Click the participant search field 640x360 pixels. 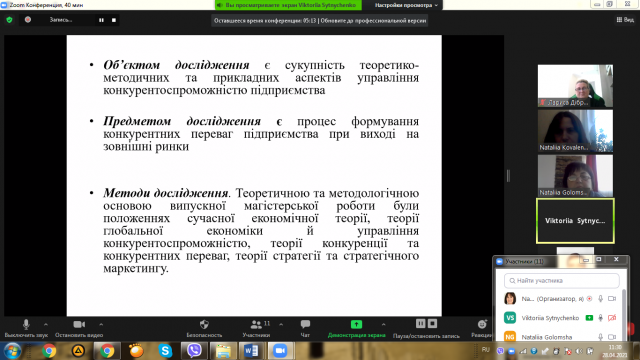pos(562,281)
